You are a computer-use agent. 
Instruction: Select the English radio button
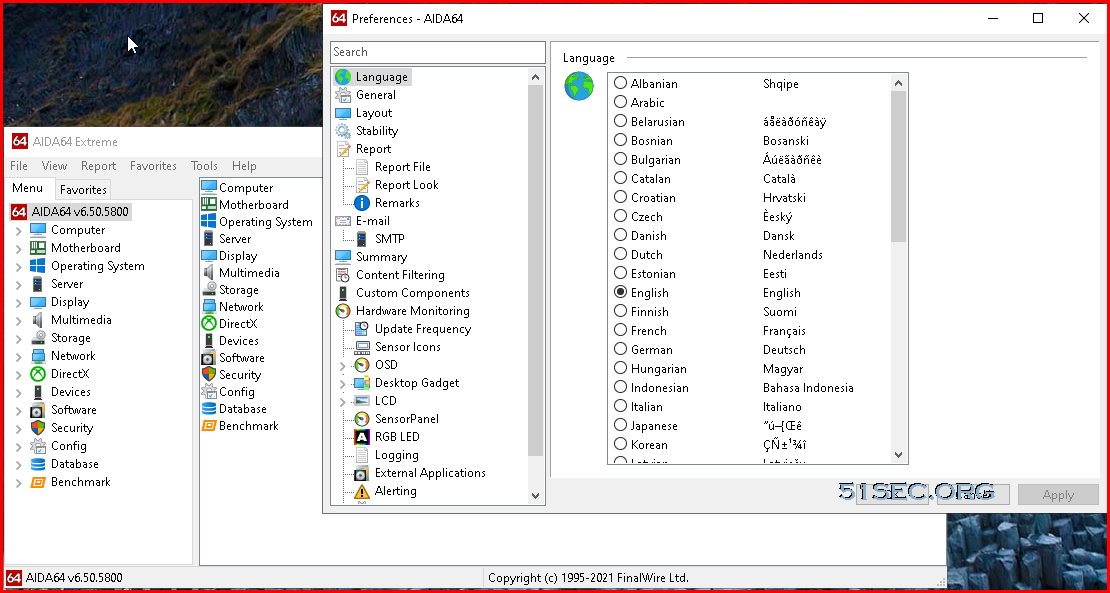point(620,292)
